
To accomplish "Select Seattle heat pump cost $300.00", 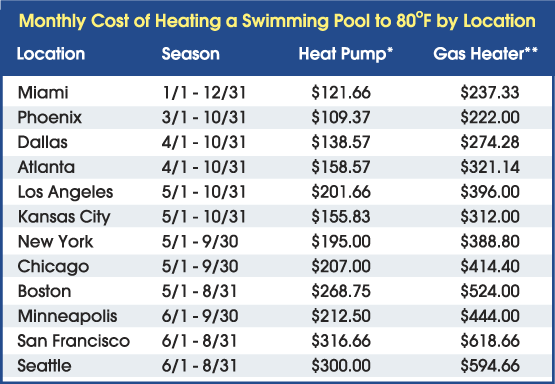I will pyautogui.click(x=341, y=366).
